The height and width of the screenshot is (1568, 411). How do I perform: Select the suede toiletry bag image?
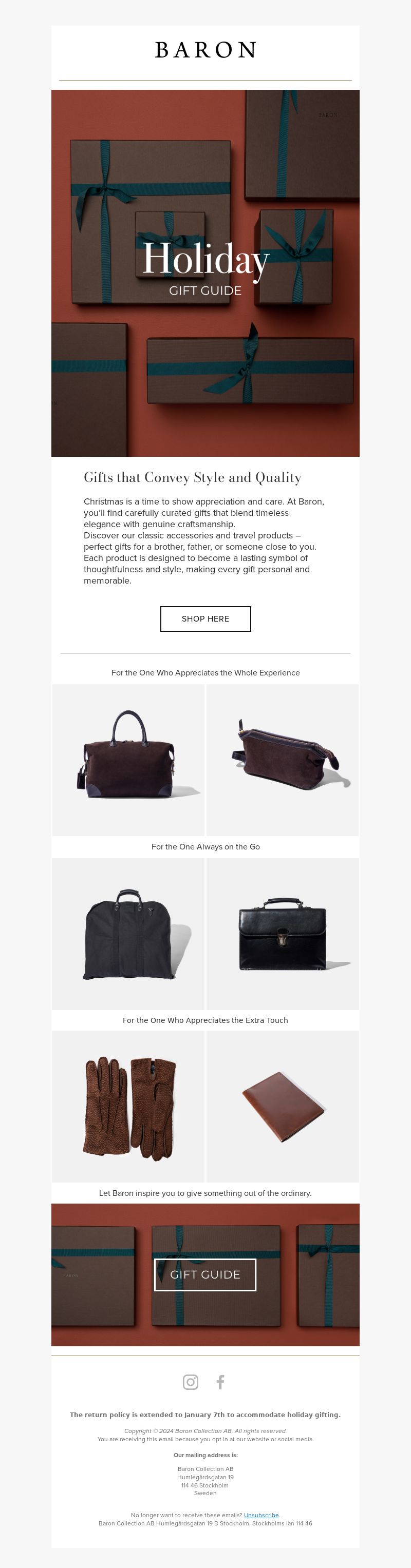pyautogui.click(x=283, y=760)
